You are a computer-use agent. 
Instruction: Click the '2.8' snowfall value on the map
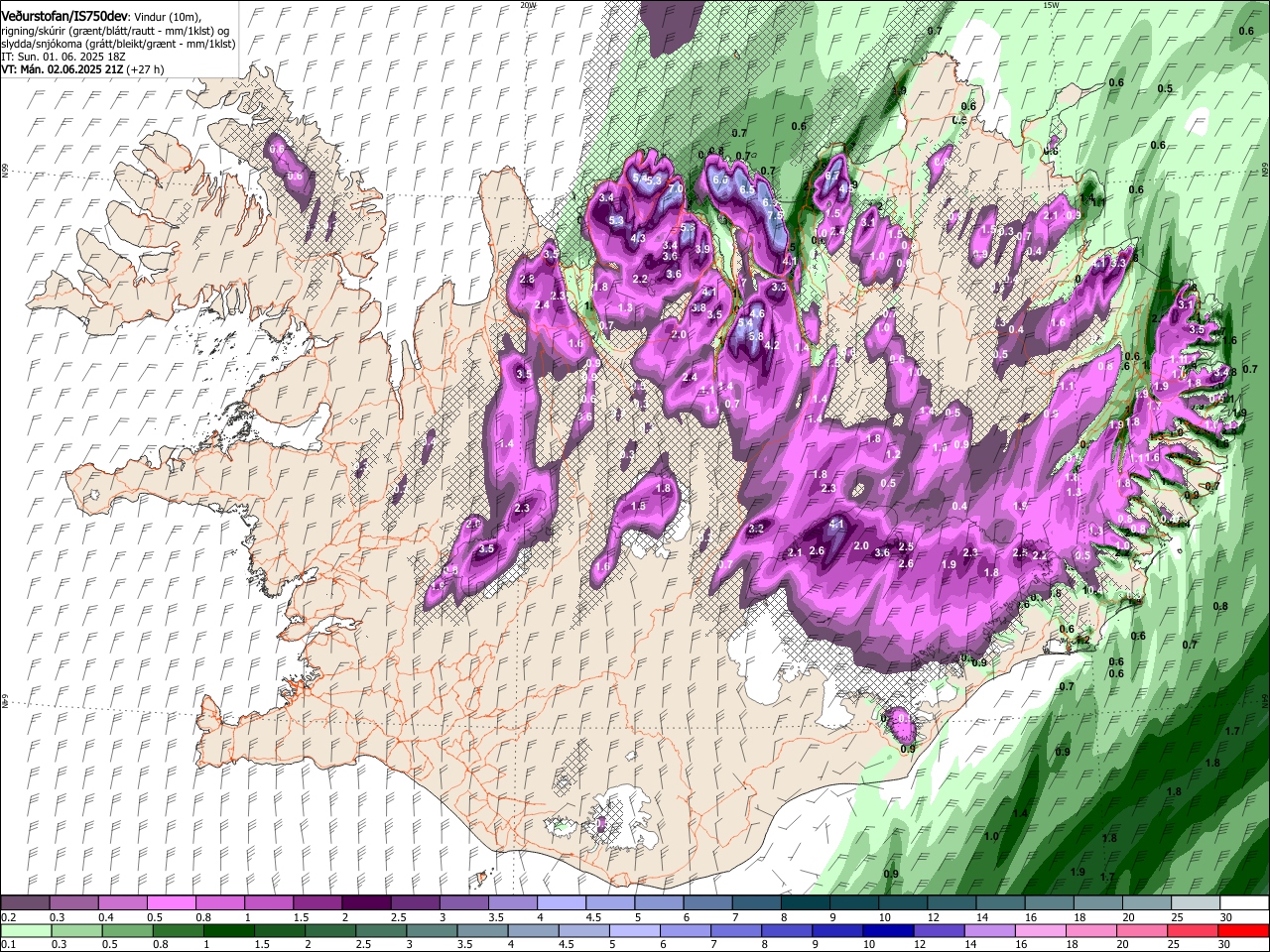(527, 280)
